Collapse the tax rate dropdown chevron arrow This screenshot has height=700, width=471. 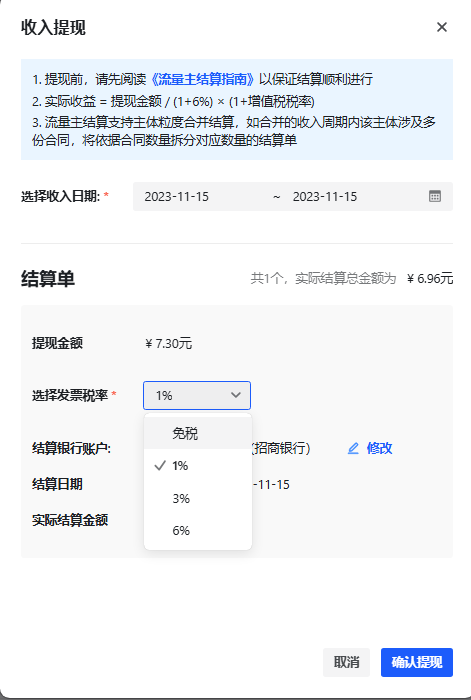(236, 395)
